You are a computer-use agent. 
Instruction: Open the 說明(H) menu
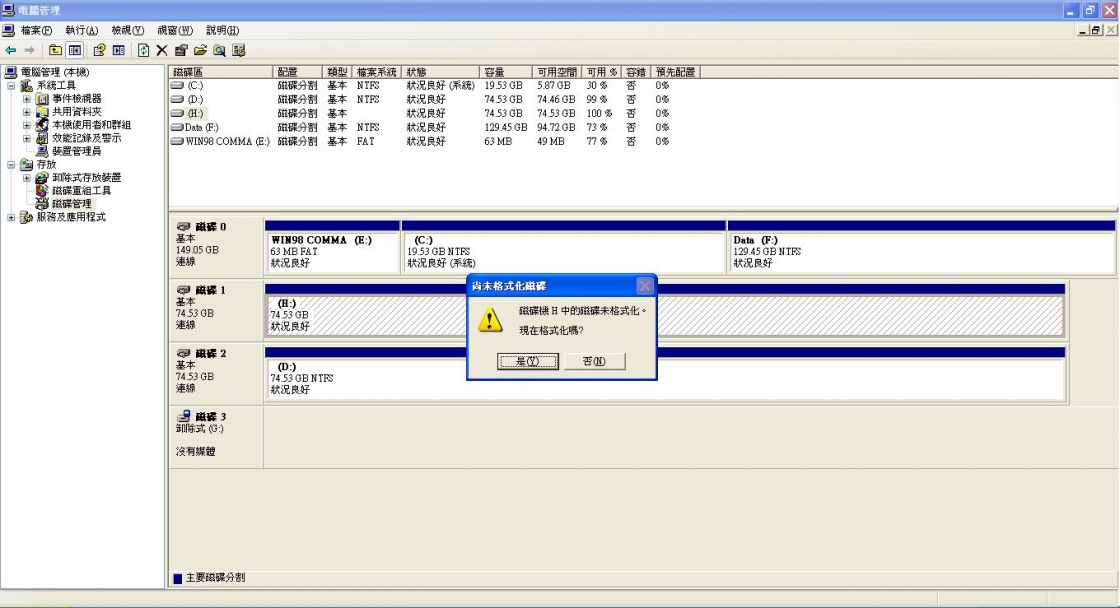[222, 30]
